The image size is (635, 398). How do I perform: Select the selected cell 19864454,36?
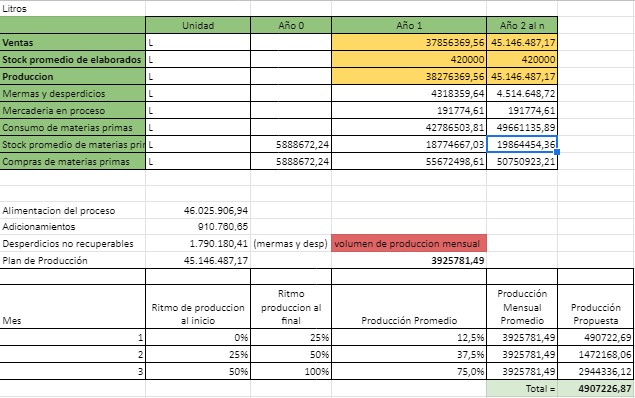point(522,145)
